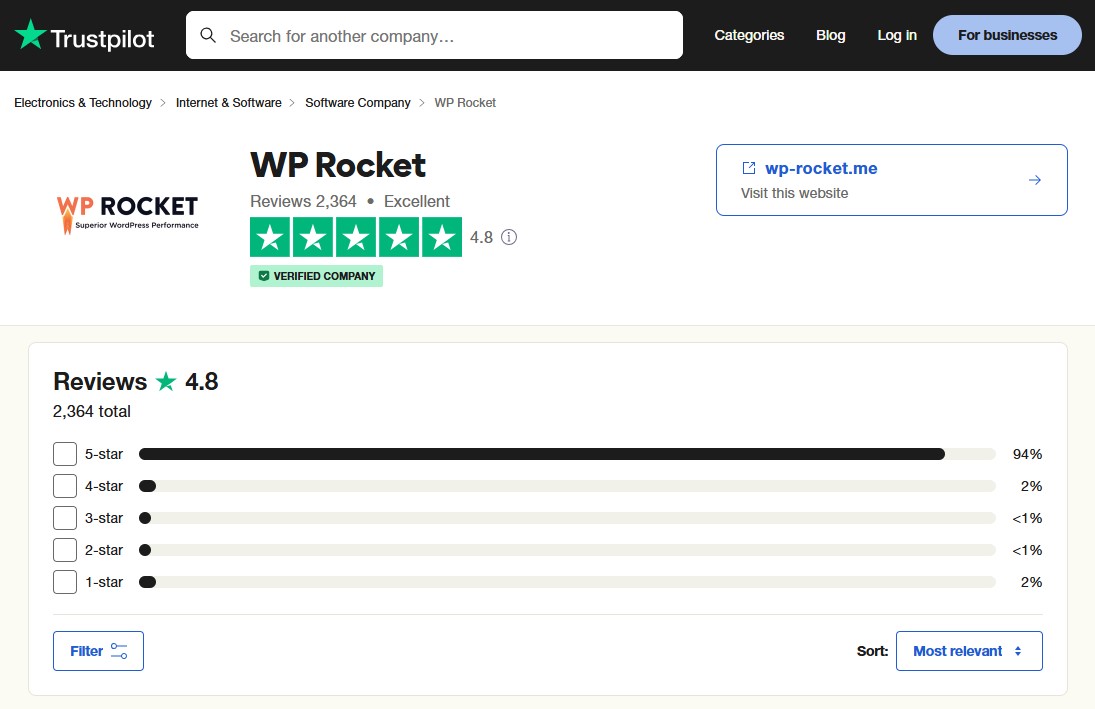This screenshot has height=709, width=1095.
Task: Click the search magnifier icon
Action: [208, 35]
